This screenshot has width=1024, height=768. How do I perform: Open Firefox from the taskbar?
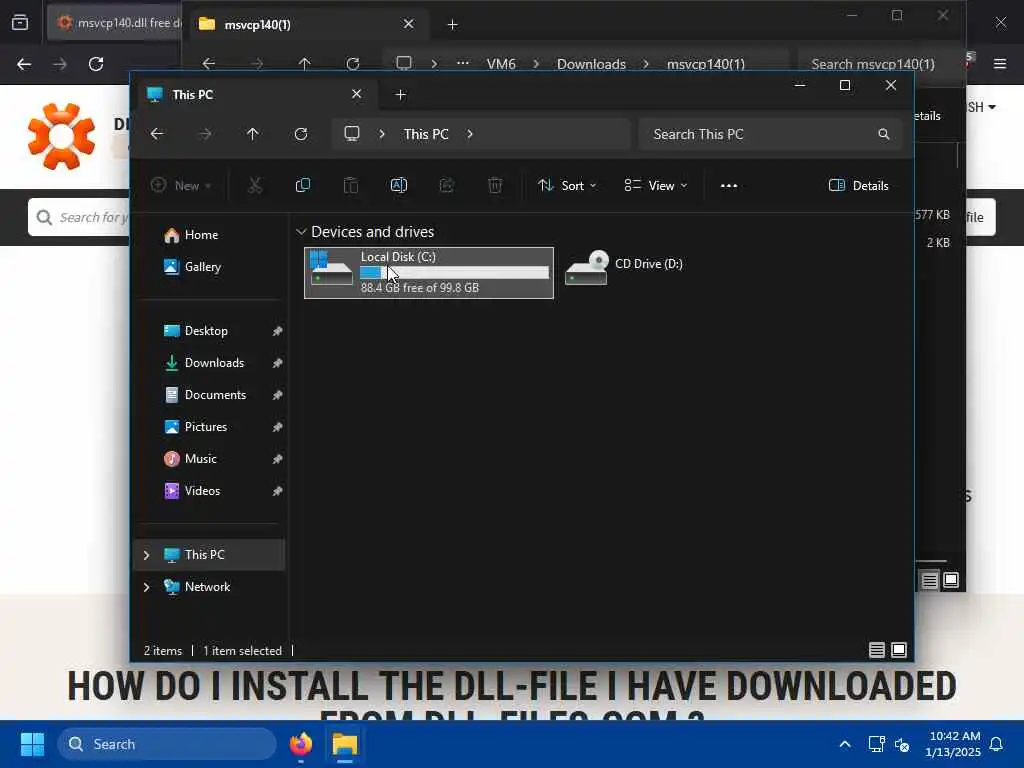(x=301, y=744)
